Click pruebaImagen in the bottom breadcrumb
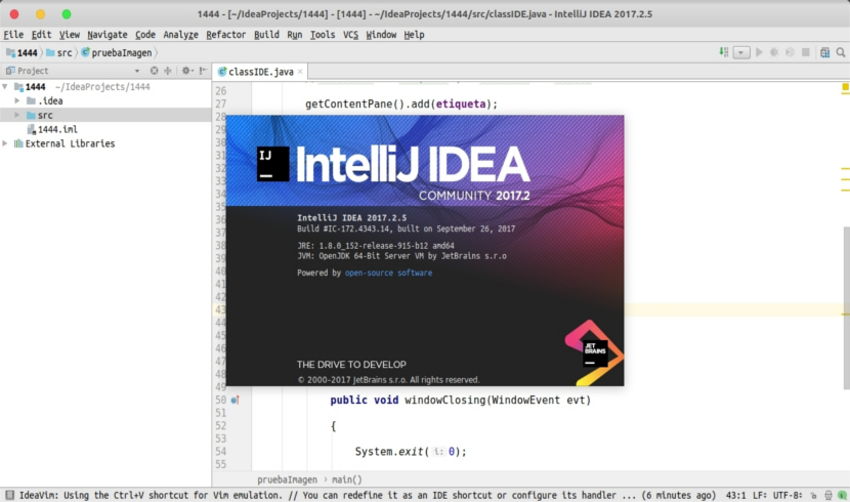This screenshot has width=850, height=502. coord(287,480)
